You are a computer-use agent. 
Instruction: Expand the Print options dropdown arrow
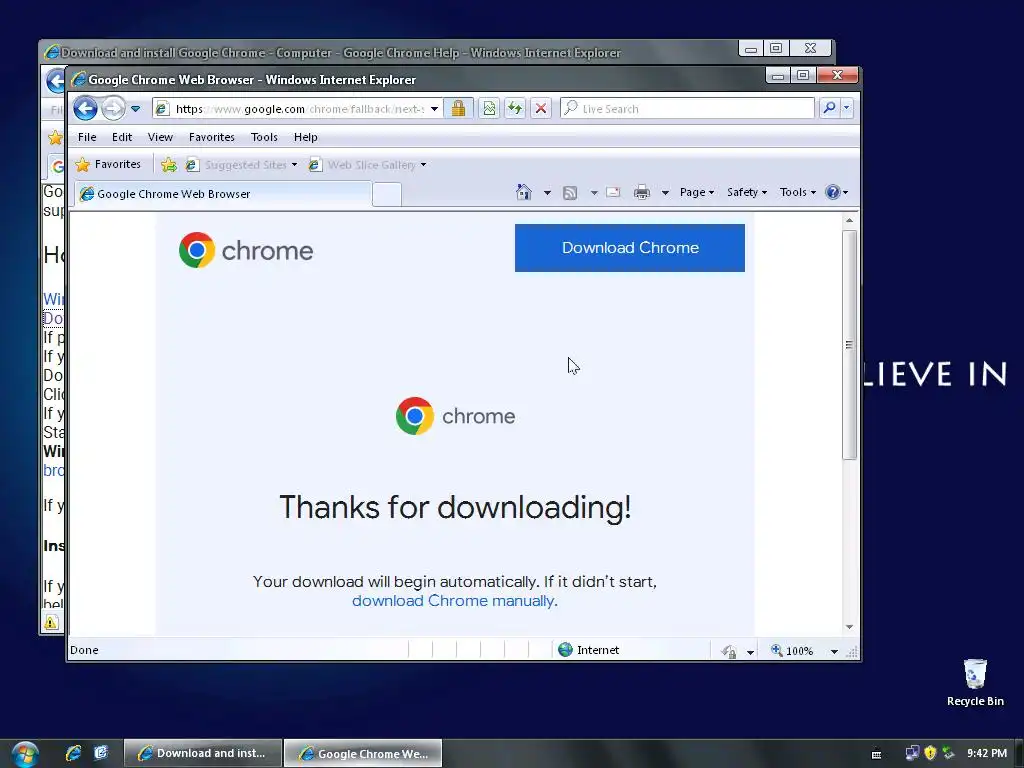pos(665,193)
